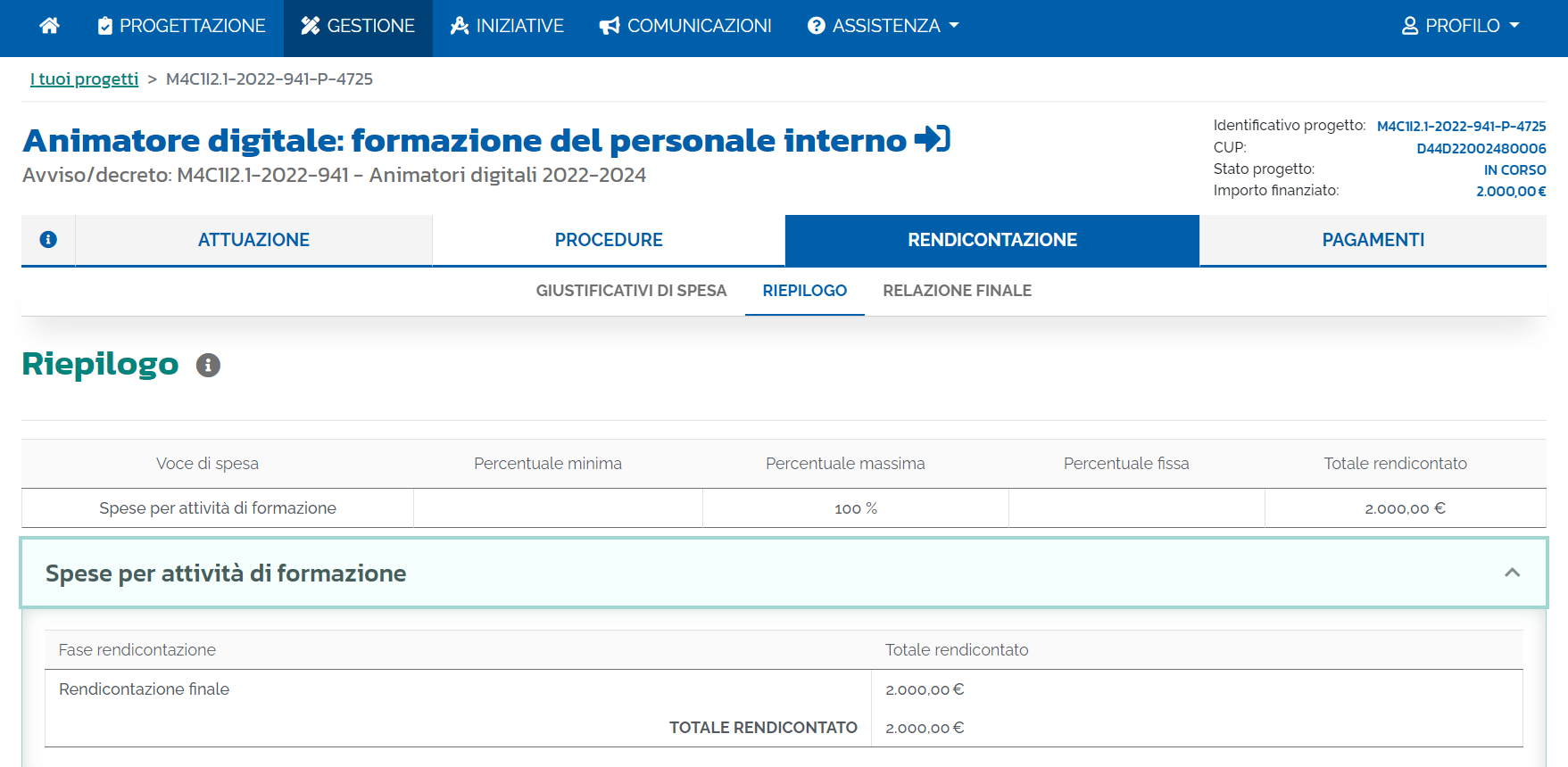1568x767 pixels.
Task: Go to the home icon in navbar
Action: point(50,26)
